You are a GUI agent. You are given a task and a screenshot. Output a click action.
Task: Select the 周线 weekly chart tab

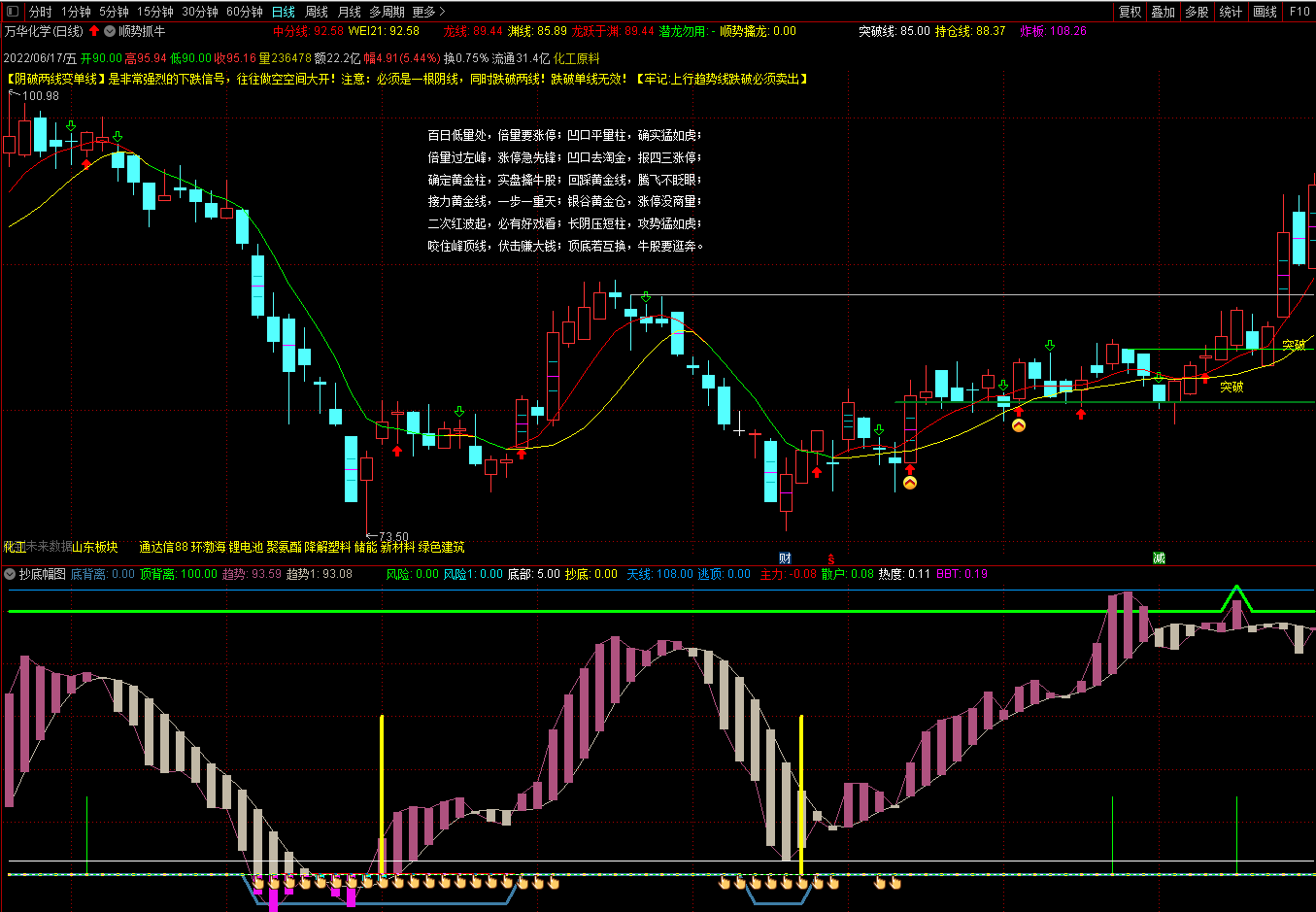(317, 12)
